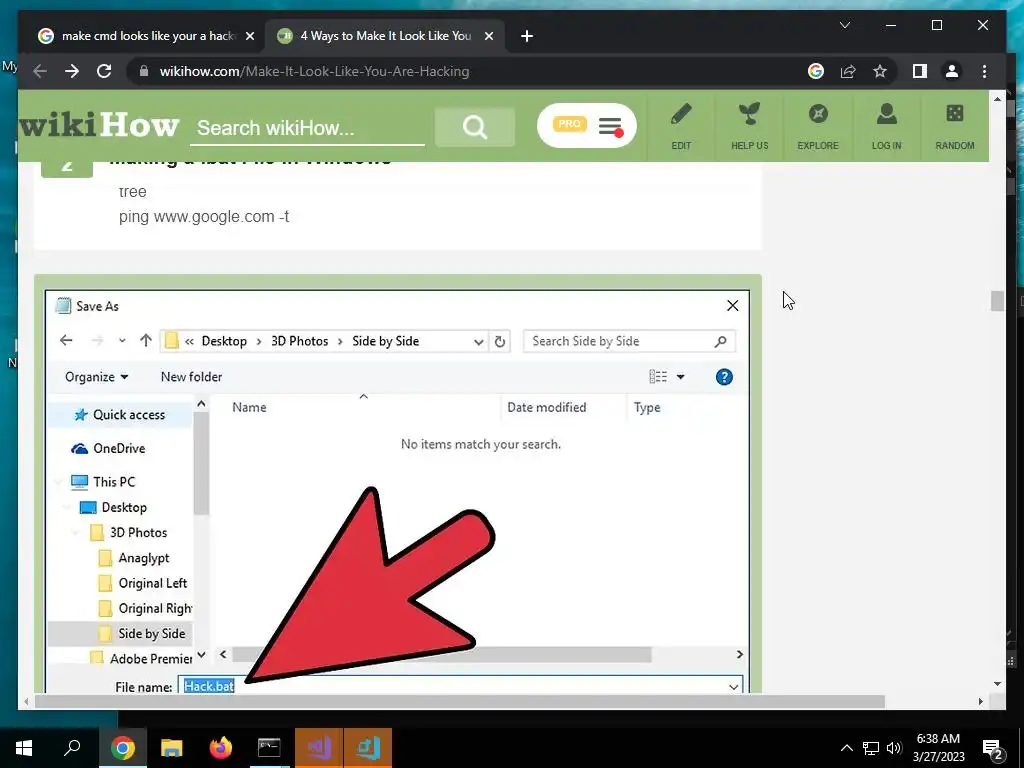Click the wikiHow search magnifier button

(475, 127)
